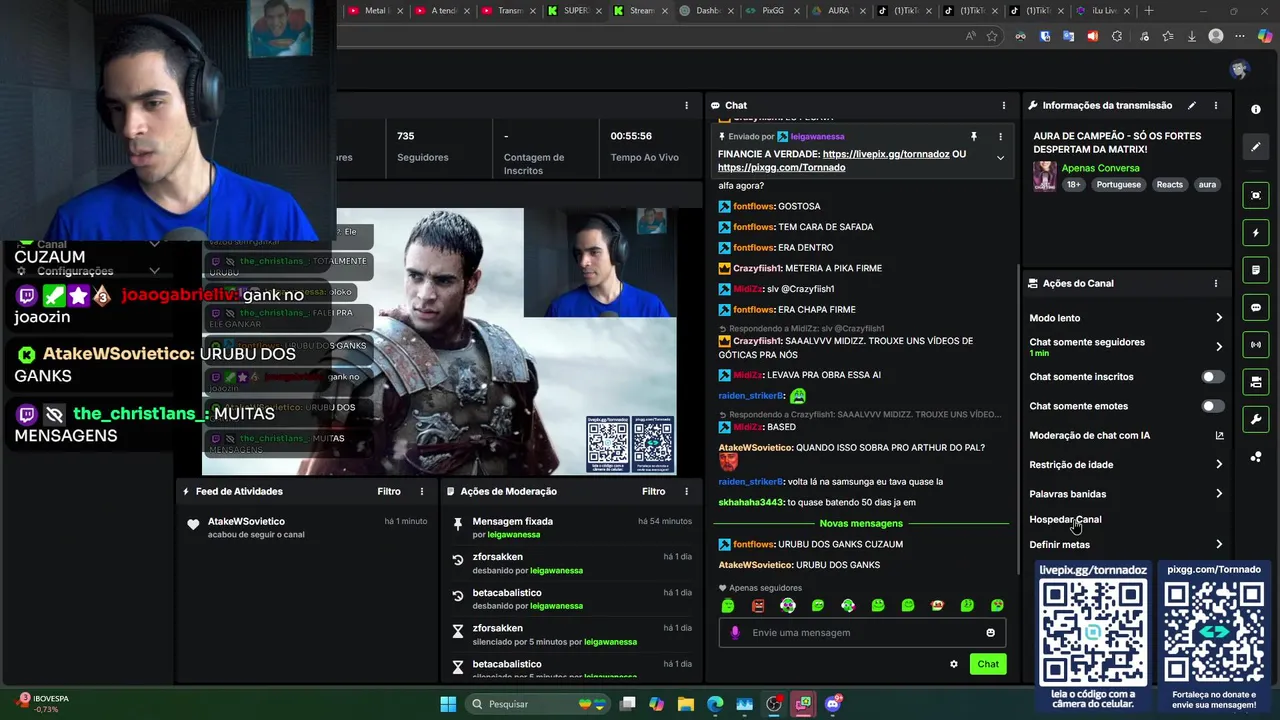
Task: Open the chat bubble sidebar icon
Action: click(1256, 308)
